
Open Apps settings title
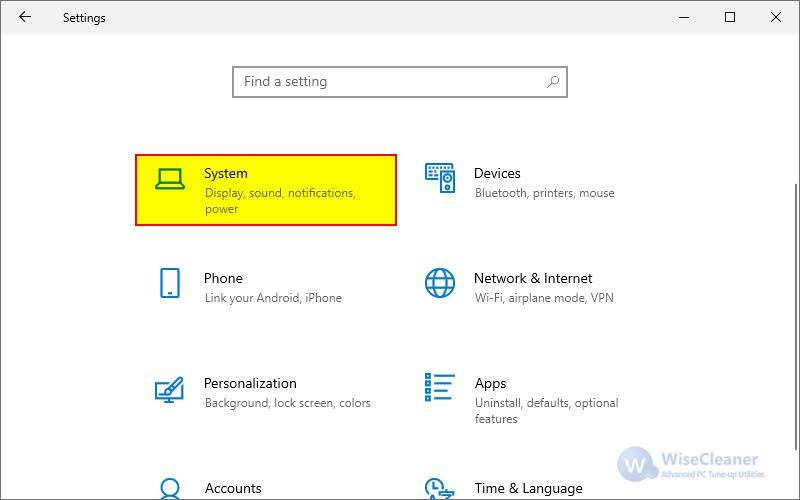[490, 384]
